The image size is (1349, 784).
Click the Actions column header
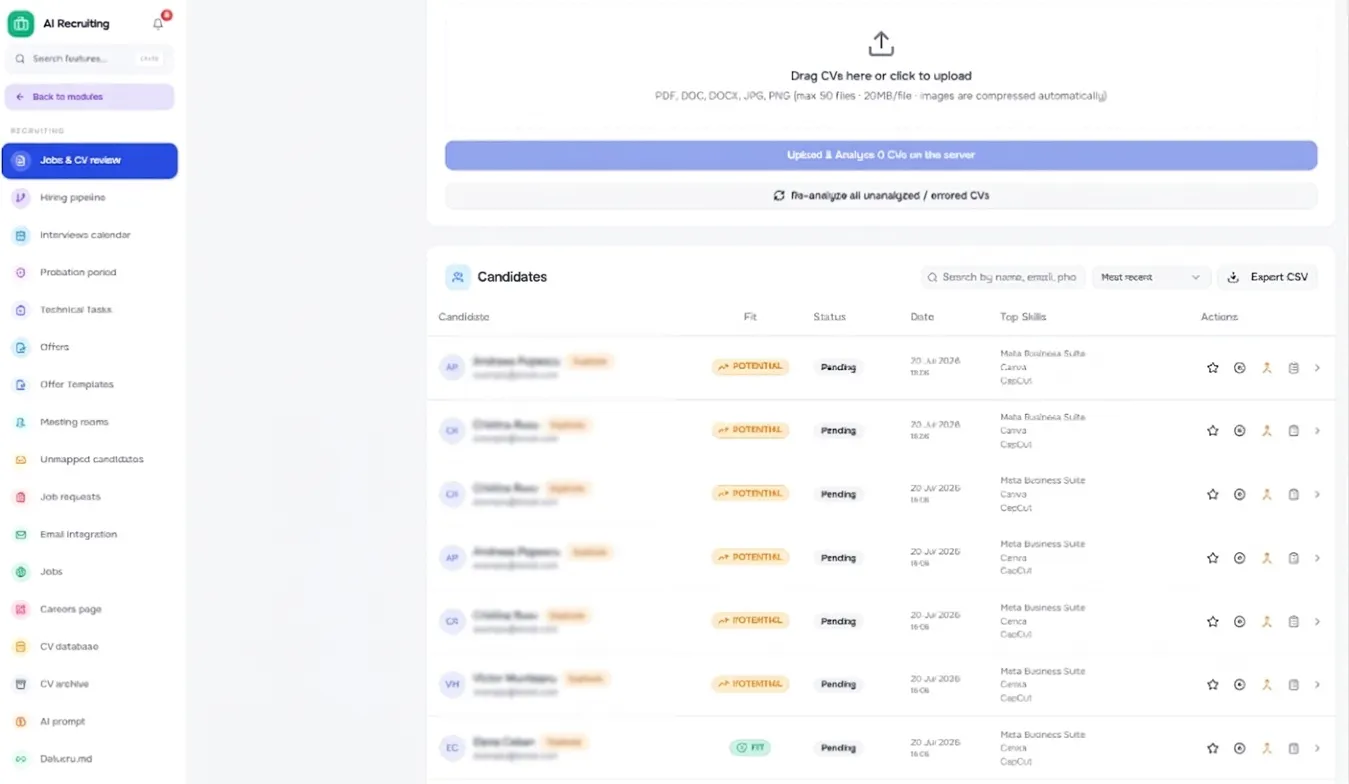tap(1219, 317)
